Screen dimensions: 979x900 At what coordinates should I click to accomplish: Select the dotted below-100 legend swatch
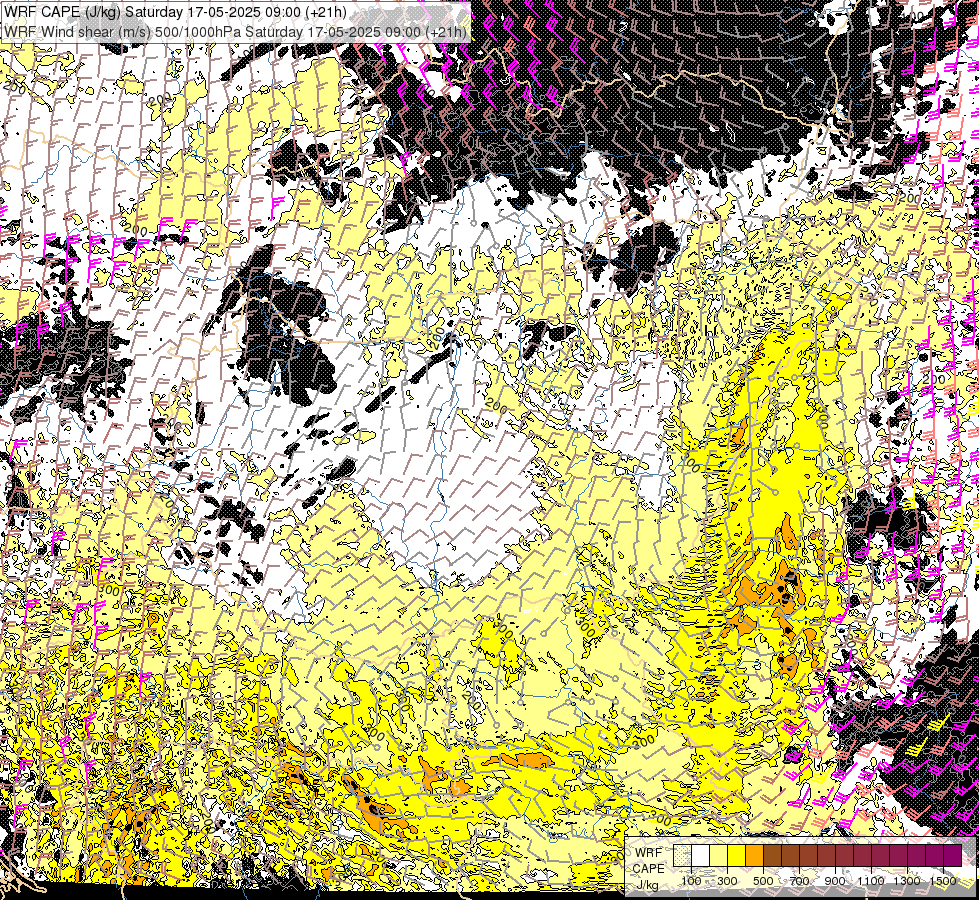(x=682, y=855)
